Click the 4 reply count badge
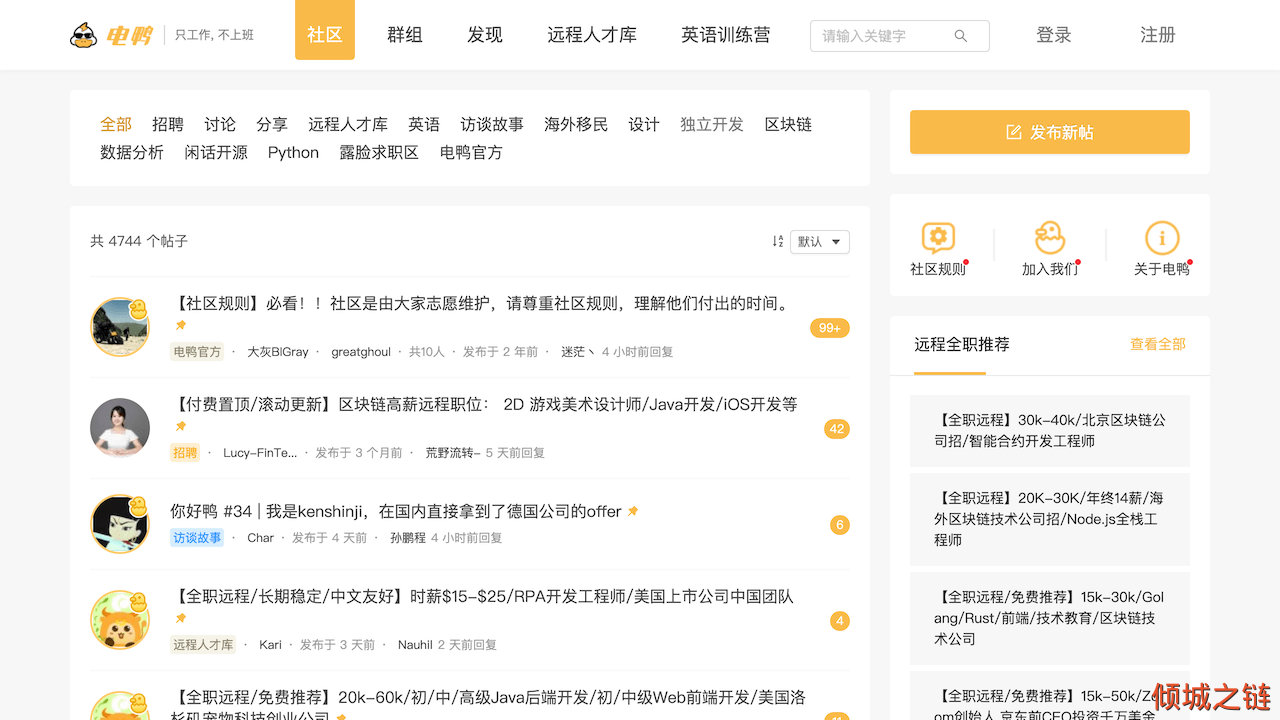The height and width of the screenshot is (720, 1280). (x=840, y=621)
